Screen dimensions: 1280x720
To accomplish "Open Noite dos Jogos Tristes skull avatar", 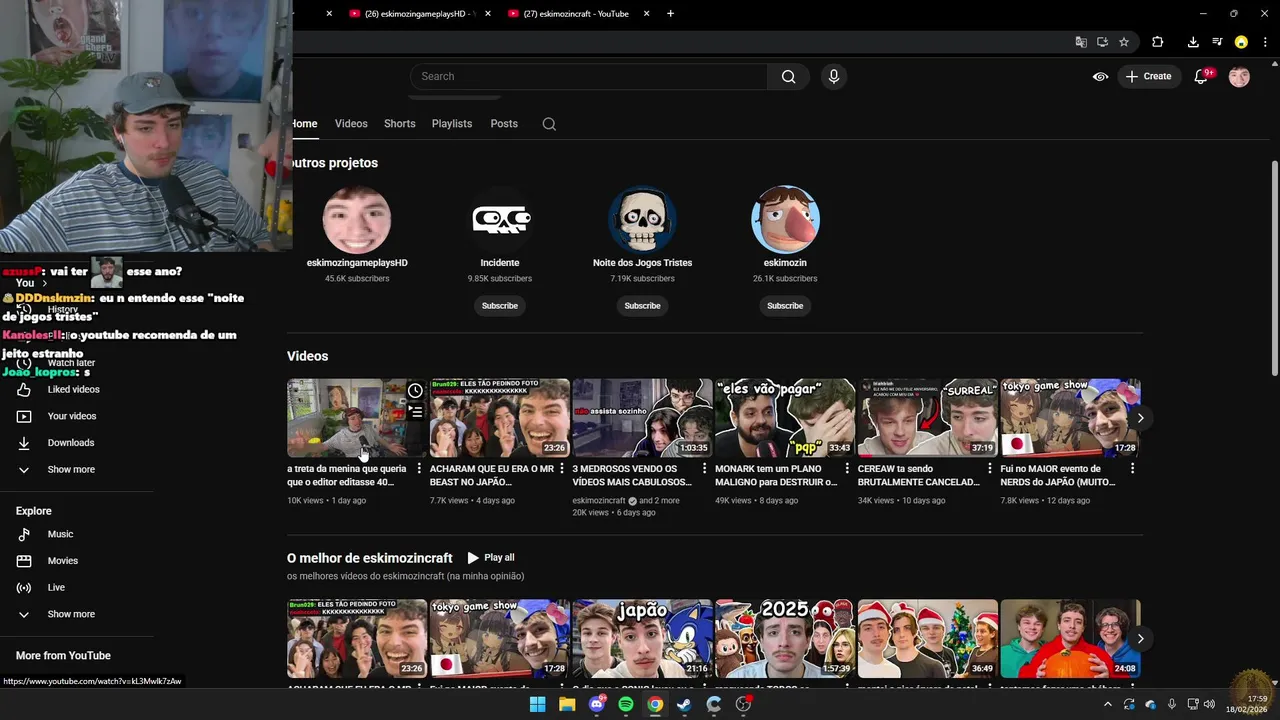I will tap(642, 219).
